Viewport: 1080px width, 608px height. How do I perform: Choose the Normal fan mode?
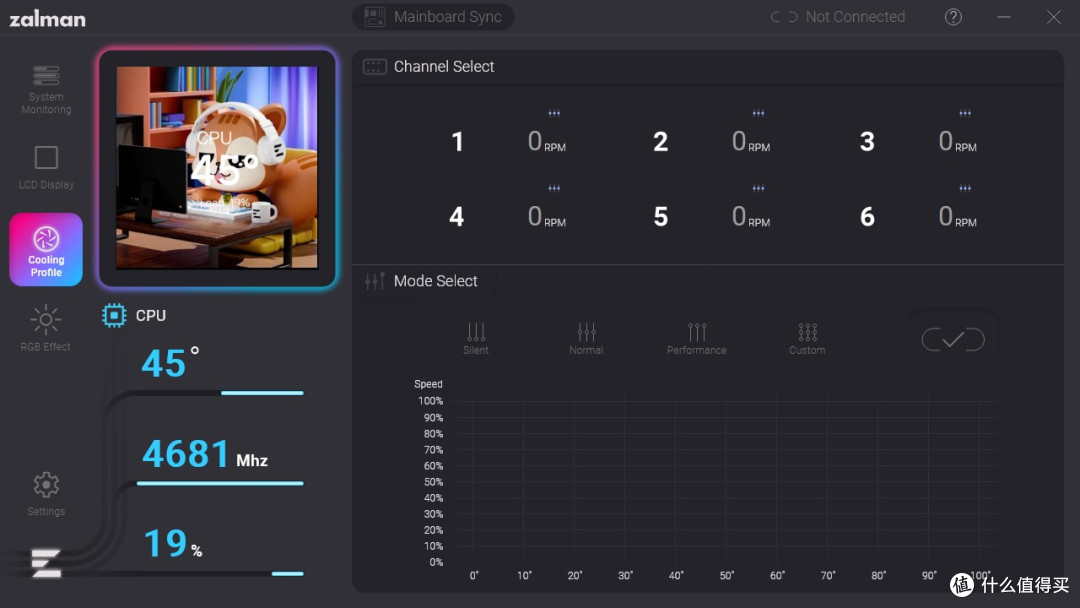(x=586, y=339)
